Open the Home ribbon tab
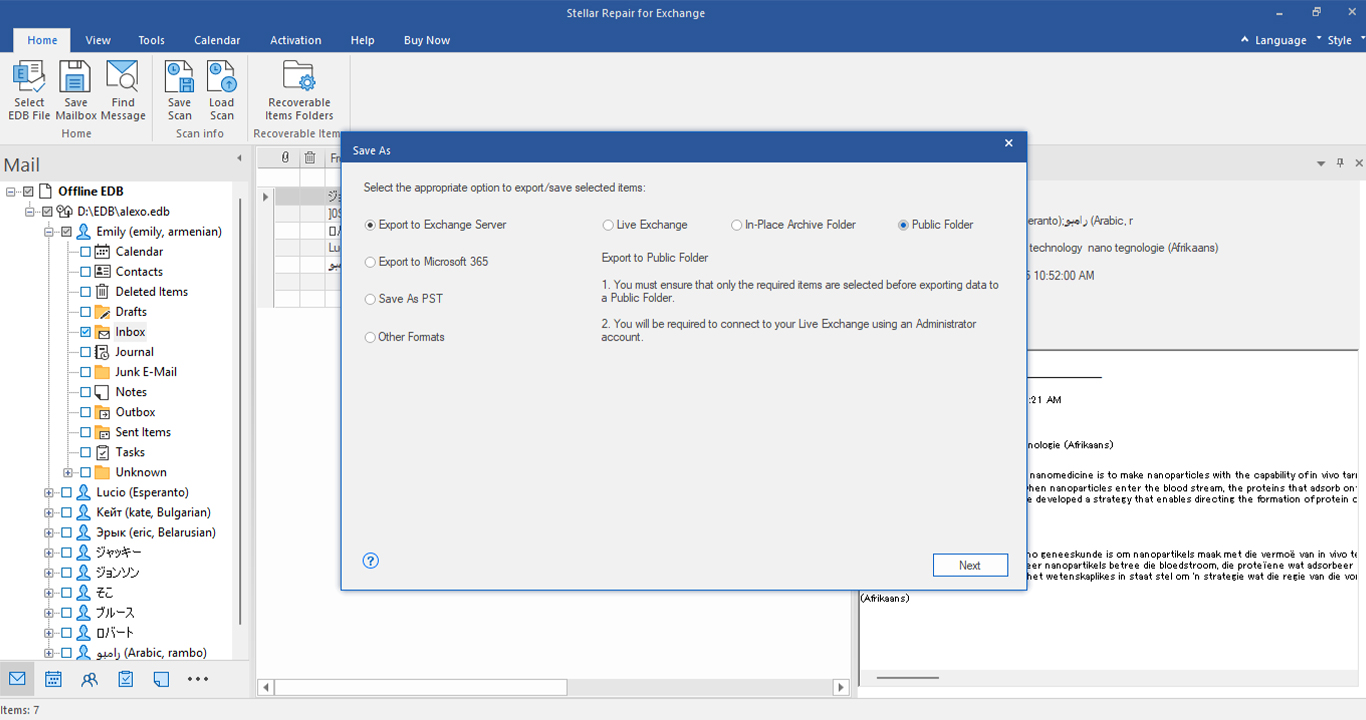The image size is (1366, 720). (x=42, y=40)
